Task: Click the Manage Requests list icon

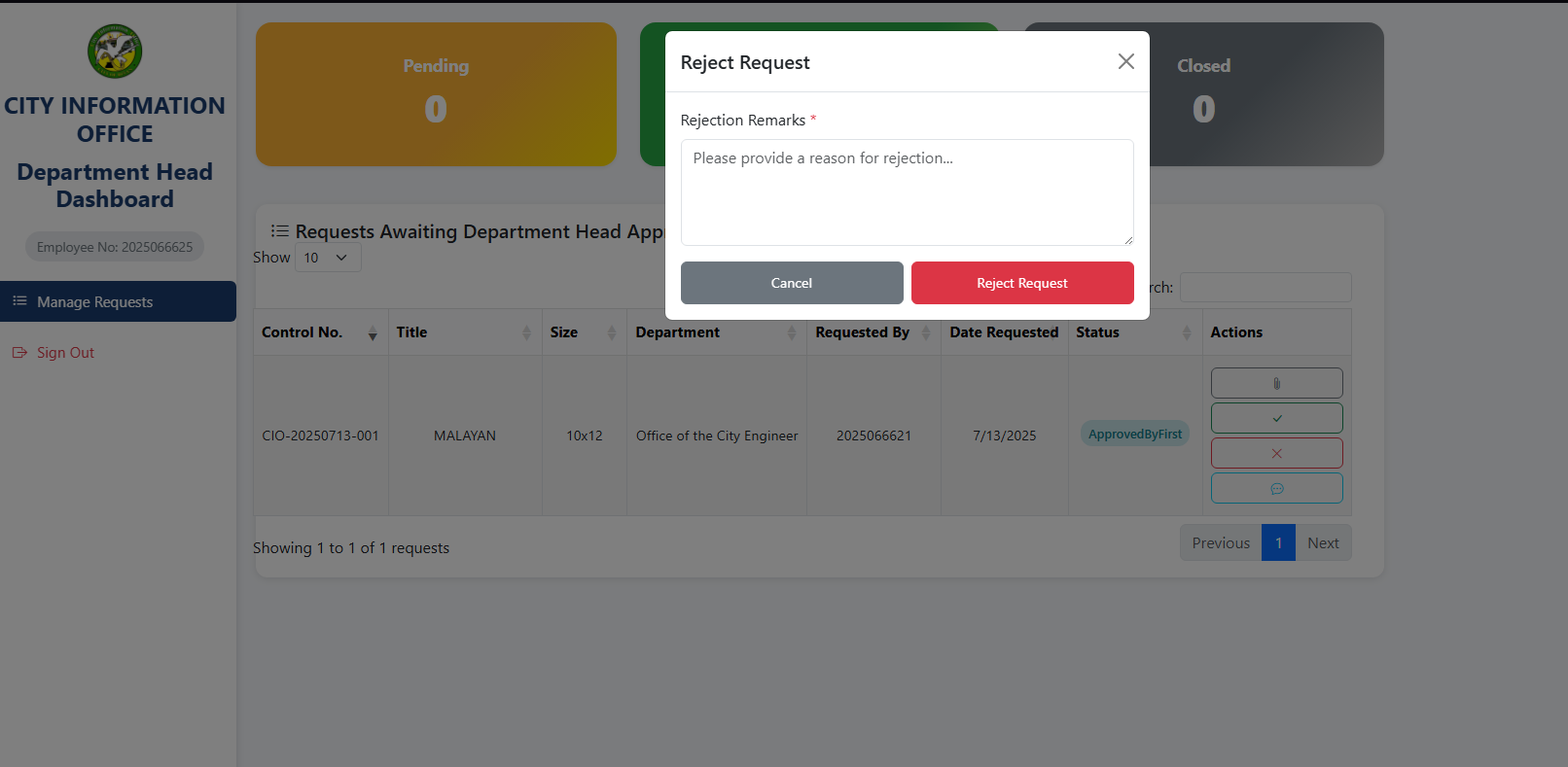Action: [19, 301]
